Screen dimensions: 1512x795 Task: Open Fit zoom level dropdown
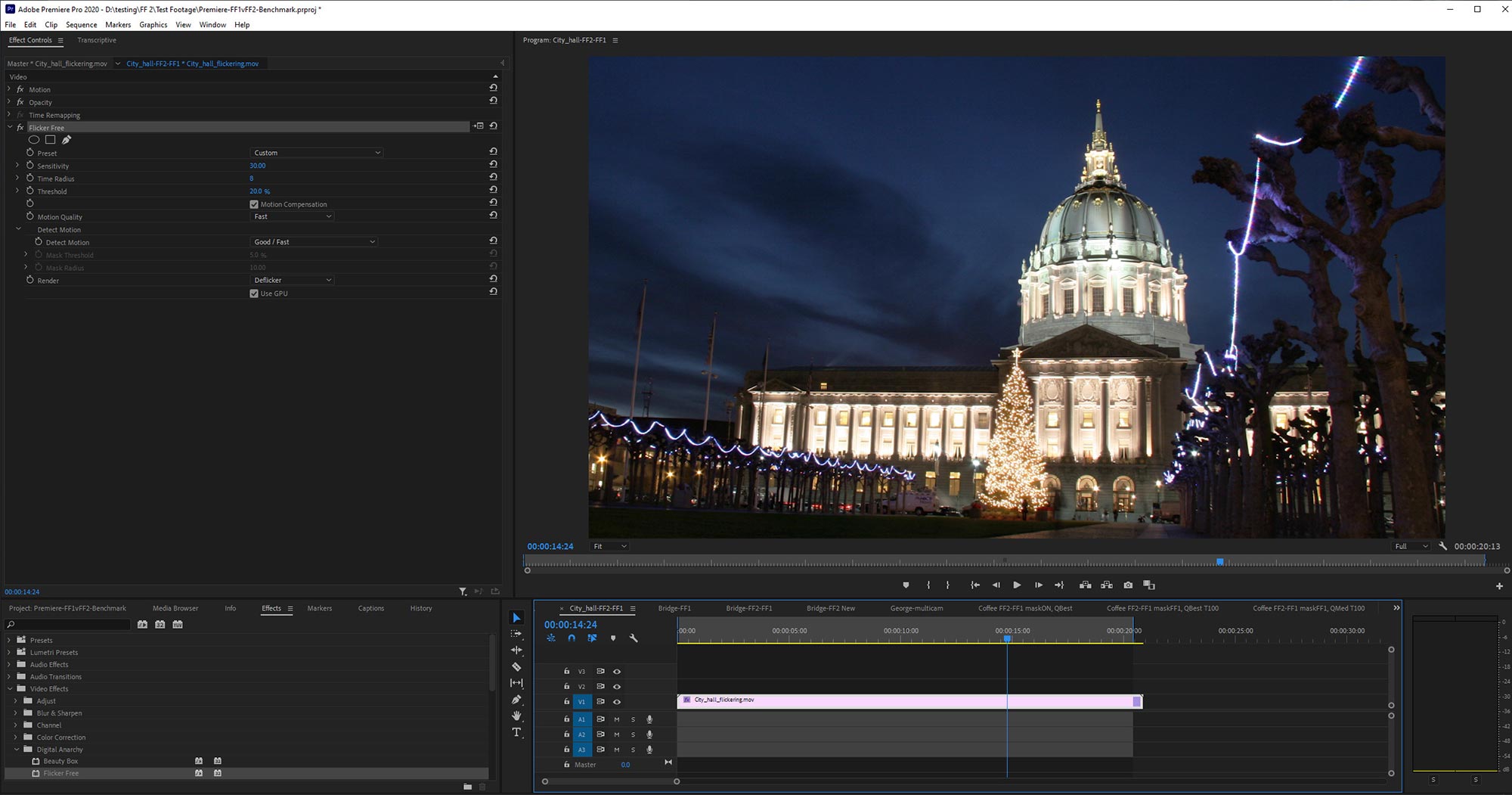pos(609,546)
